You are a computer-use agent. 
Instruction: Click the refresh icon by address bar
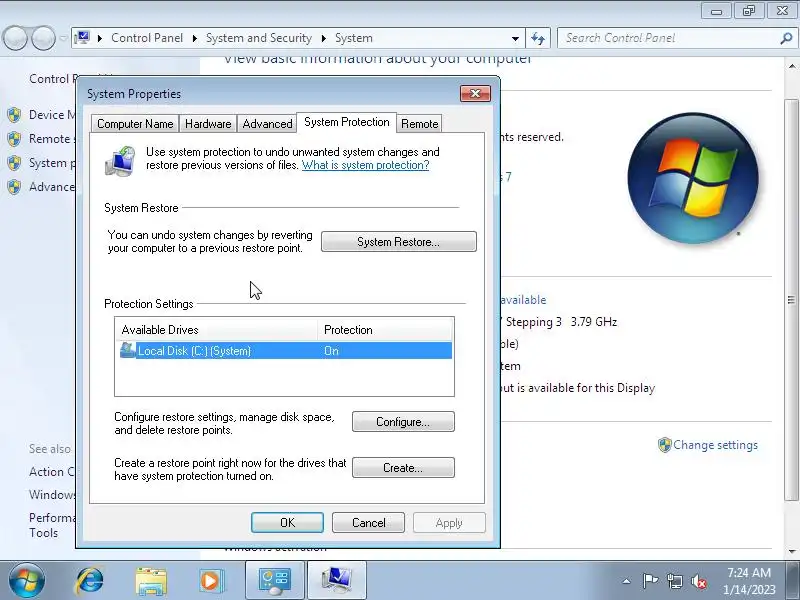tap(538, 38)
